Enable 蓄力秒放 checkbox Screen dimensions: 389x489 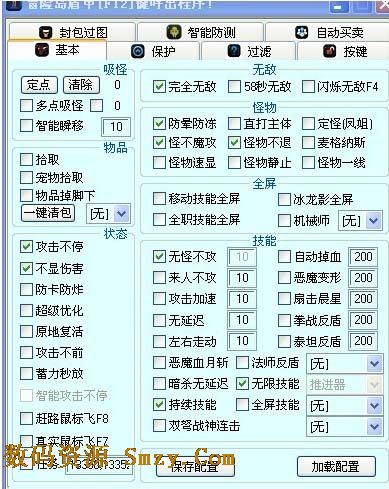26,373
